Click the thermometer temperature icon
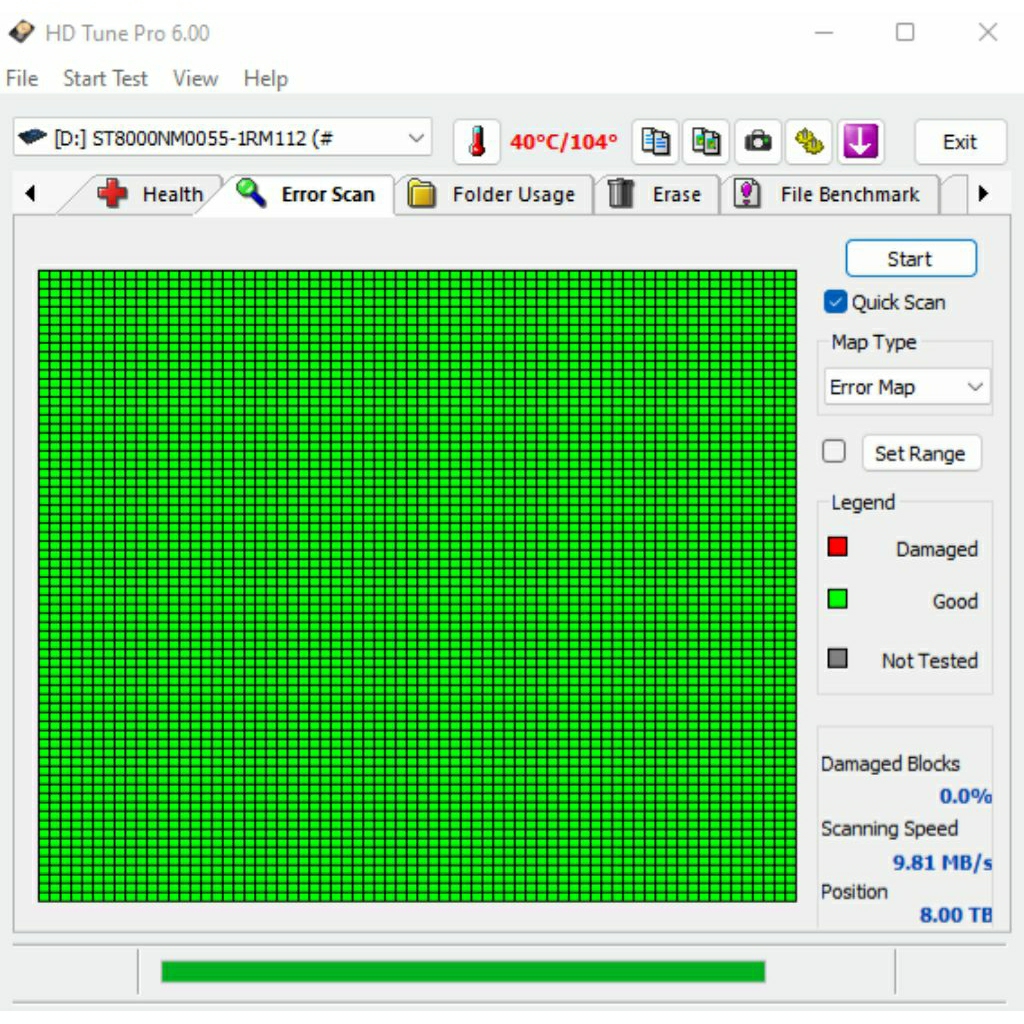1024x1024 pixels. tap(477, 142)
